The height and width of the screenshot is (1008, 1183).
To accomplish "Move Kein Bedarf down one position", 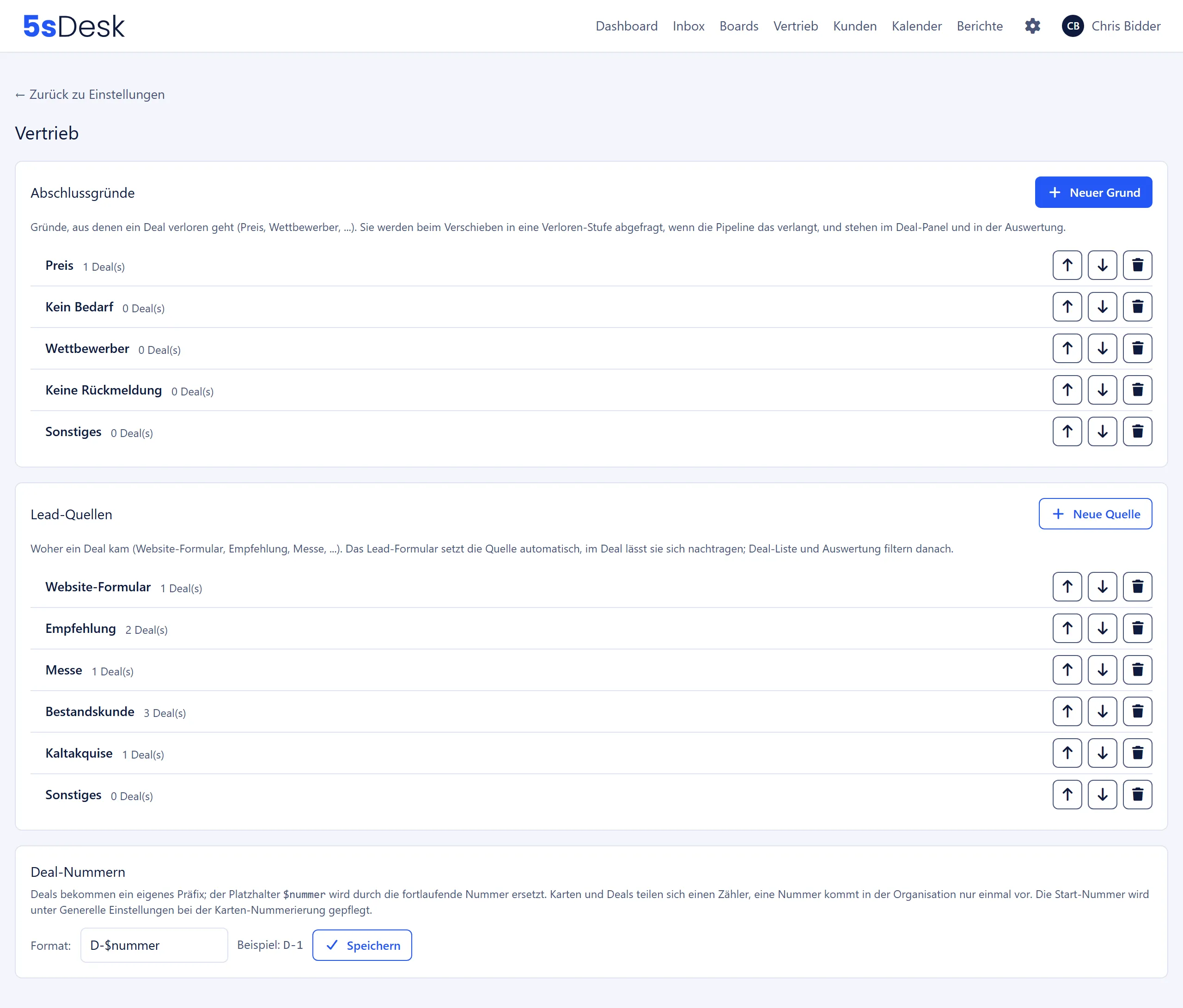I will point(1102,307).
